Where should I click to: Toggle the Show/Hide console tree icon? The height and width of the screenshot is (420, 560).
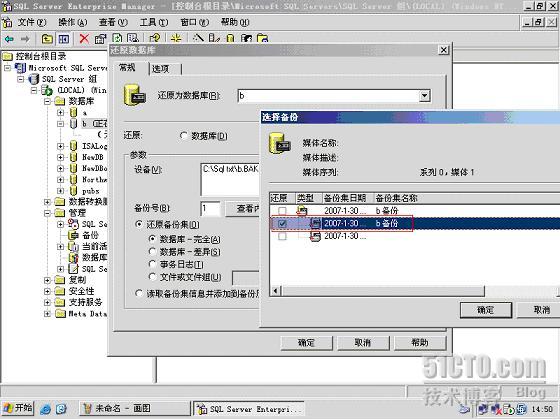64,38
